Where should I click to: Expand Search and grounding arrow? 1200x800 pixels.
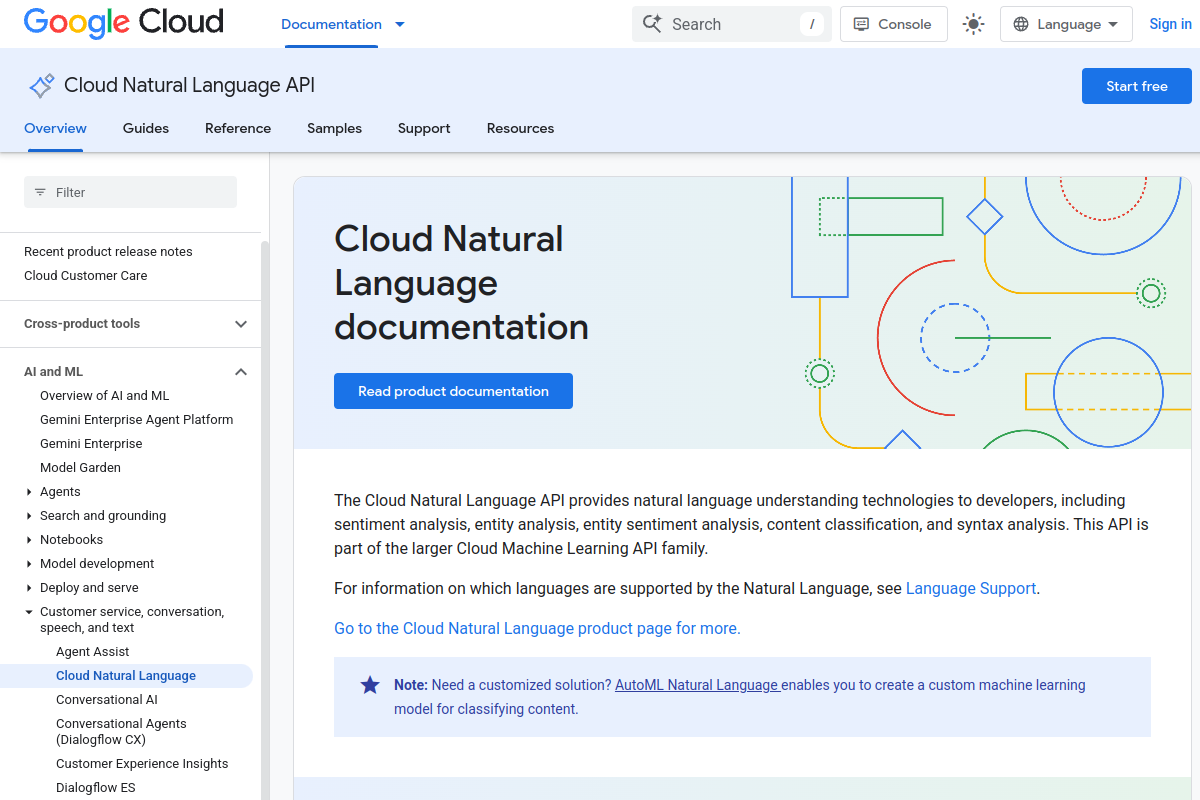[x=29, y=516]
